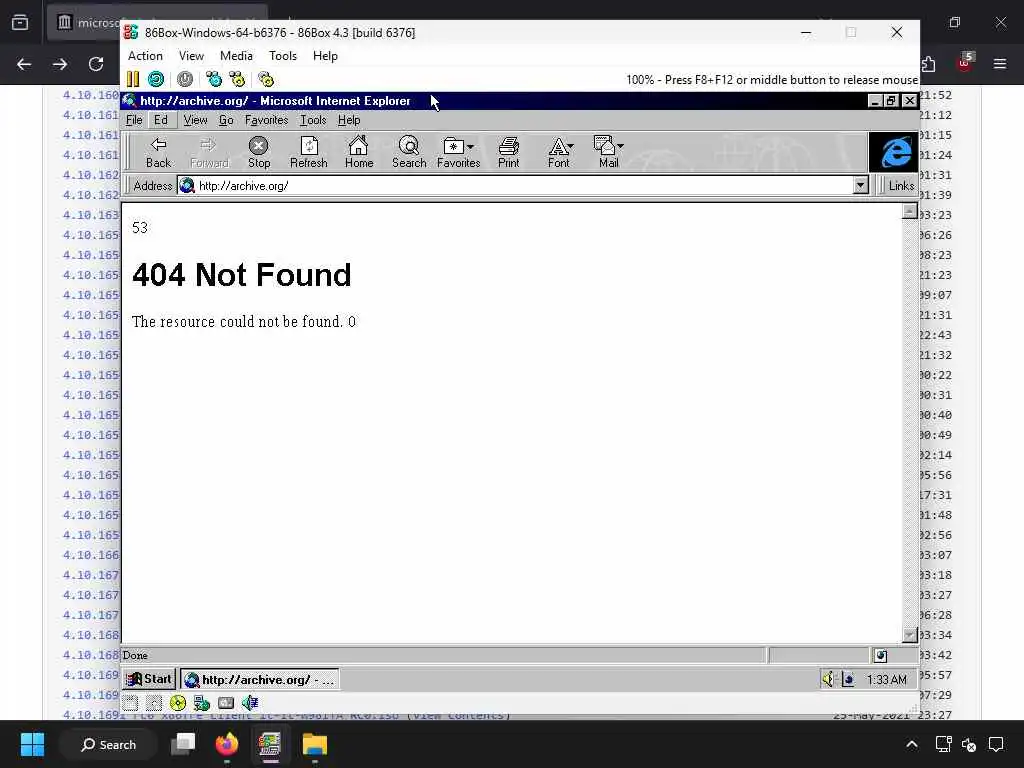Viewport: 1024px width, 768px height.
Task: Open the Mail toolbar button
Action: [x=608, y=152]
